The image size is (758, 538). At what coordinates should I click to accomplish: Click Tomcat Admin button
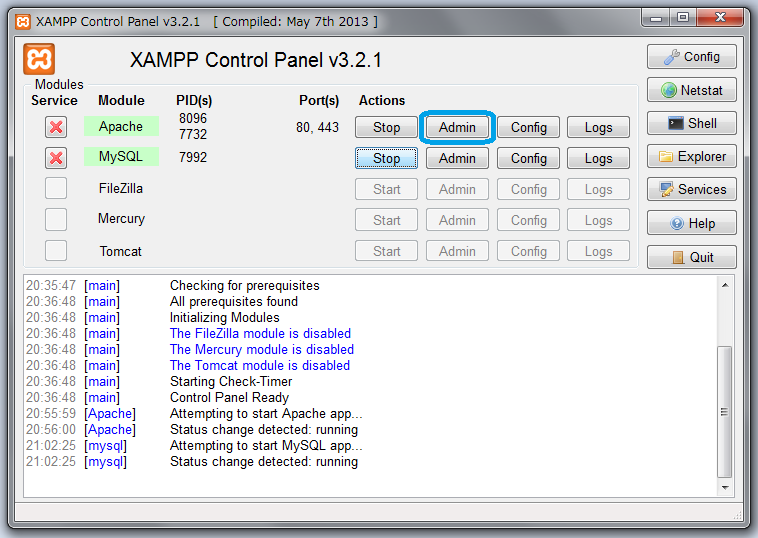coord(457,251)
